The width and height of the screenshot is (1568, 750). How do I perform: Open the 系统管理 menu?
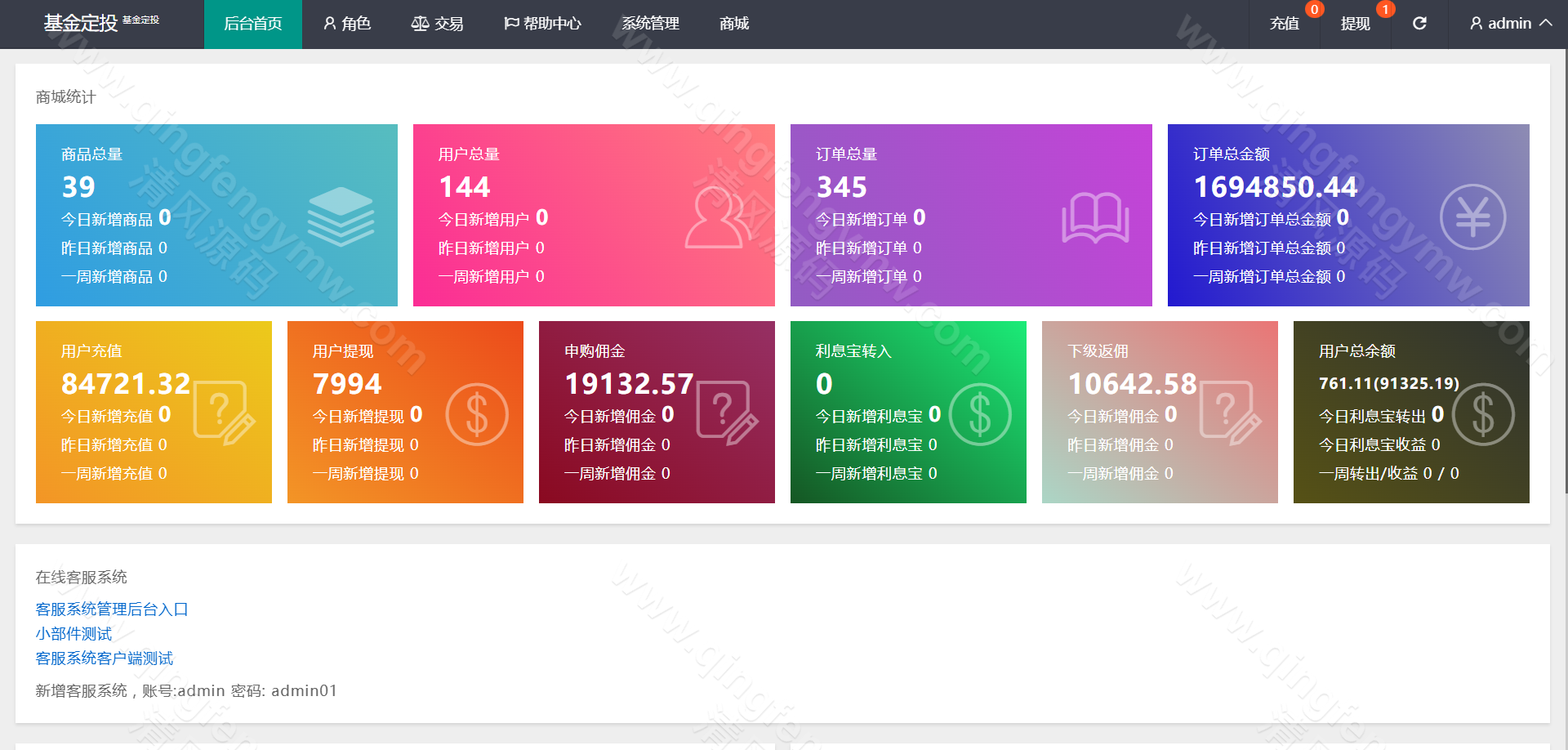[x=650, y=24]
